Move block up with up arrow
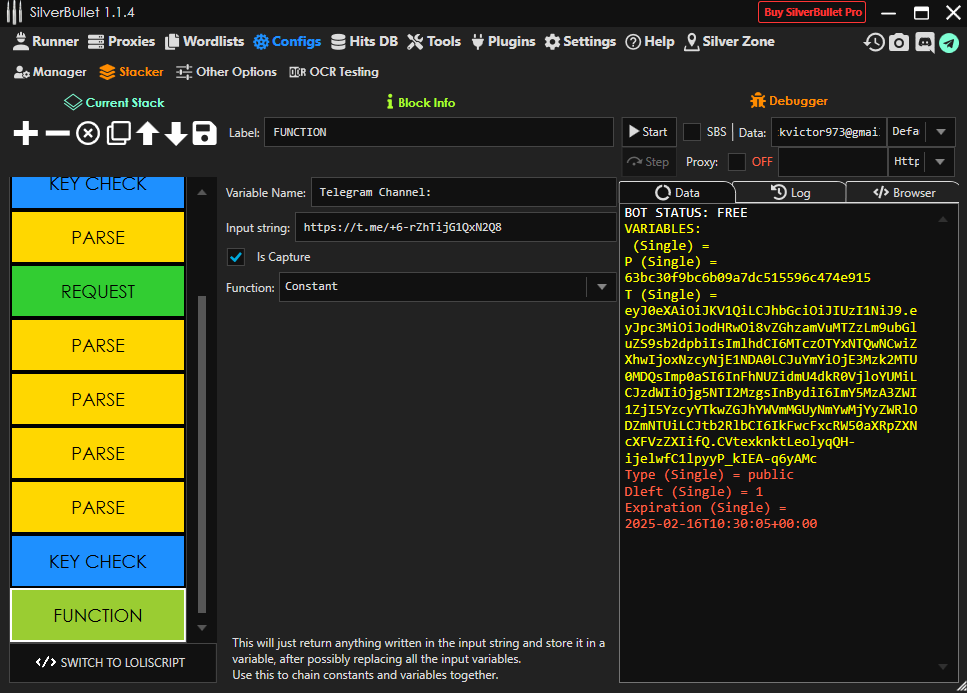 pyautogui.click(x=148, y=133)
